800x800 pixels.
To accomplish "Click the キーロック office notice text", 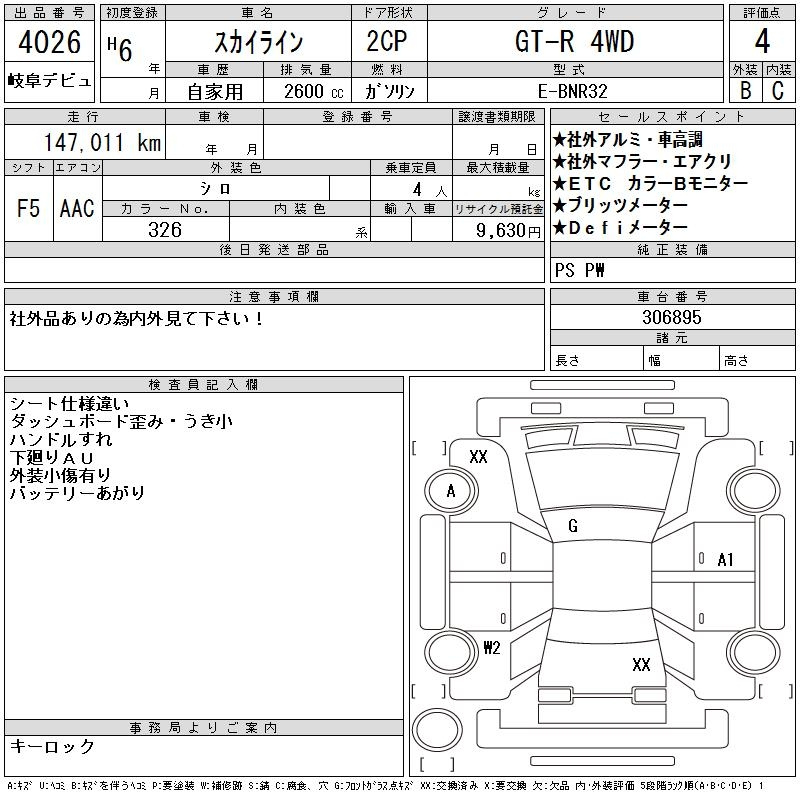I will click(x=53, y=747).
